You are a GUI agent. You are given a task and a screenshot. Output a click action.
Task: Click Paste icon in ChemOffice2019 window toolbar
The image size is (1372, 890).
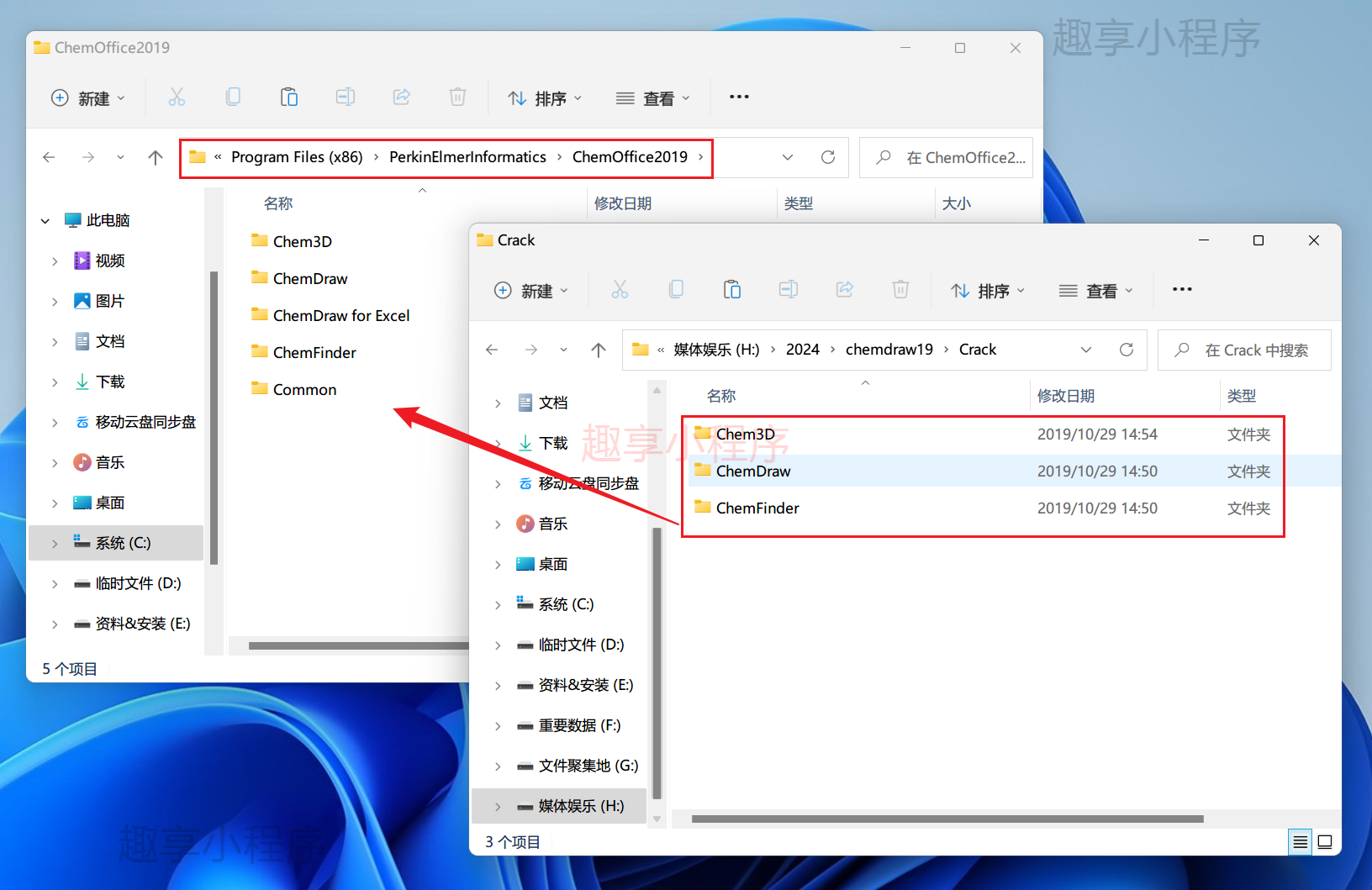coord(289,97)
